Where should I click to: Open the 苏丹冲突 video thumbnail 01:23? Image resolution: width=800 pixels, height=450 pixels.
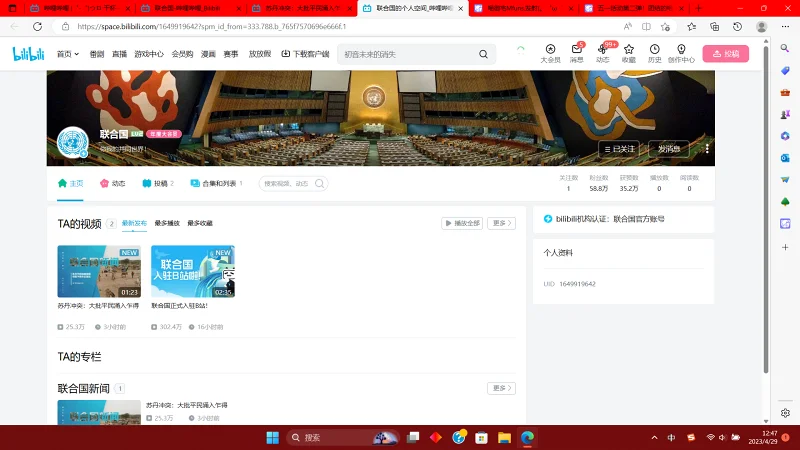99,271
